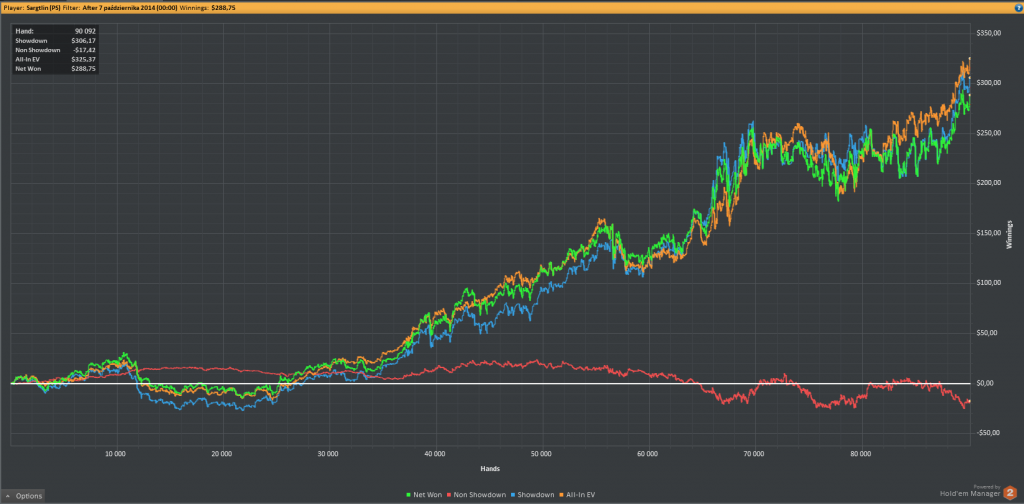Click the $300,00 y-axis label

pos(989,83)
